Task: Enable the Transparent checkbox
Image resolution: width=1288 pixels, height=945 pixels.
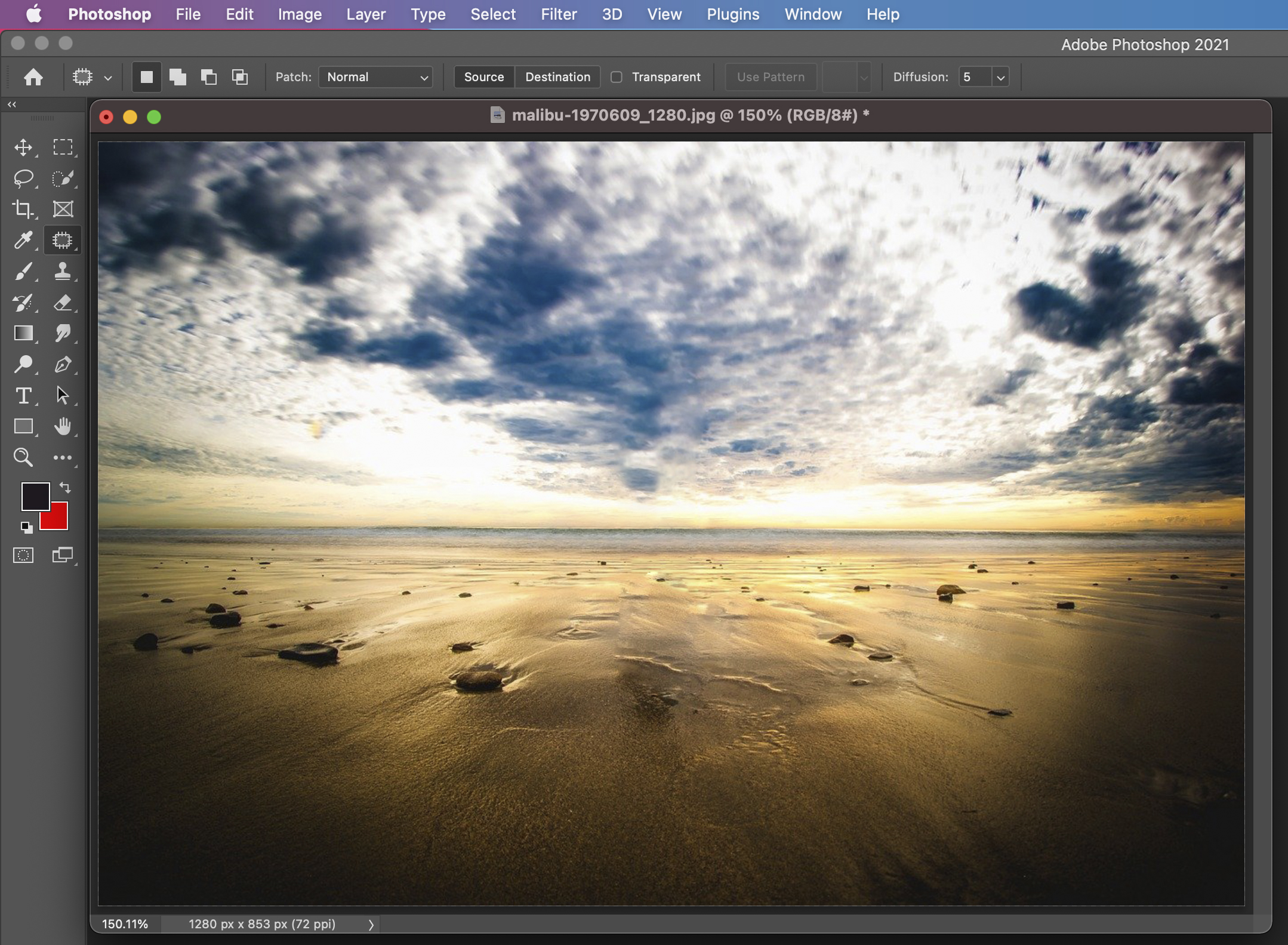Action: coord(617,77)
